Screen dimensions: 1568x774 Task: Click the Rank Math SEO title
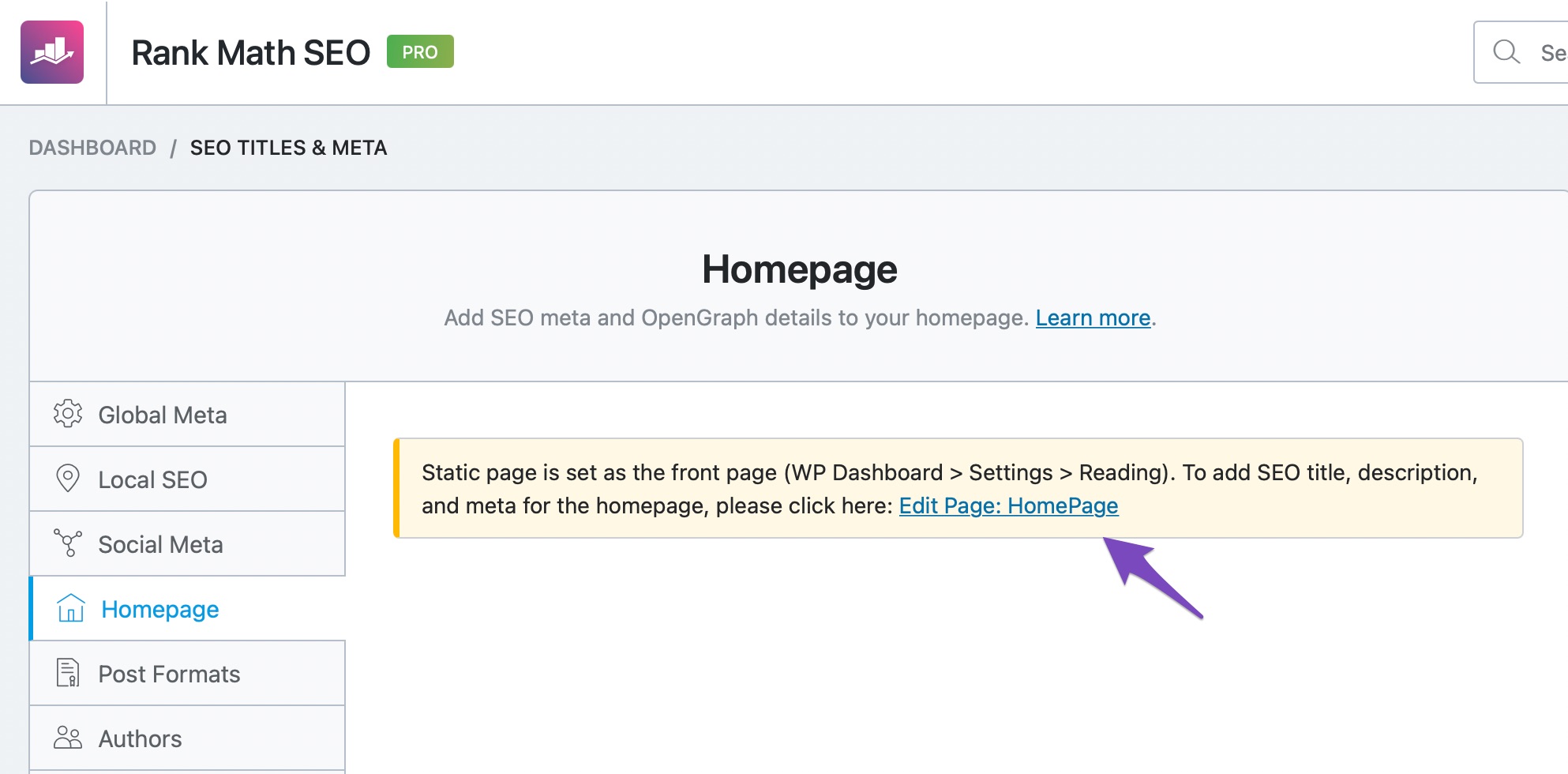click(x=250, y=53)
